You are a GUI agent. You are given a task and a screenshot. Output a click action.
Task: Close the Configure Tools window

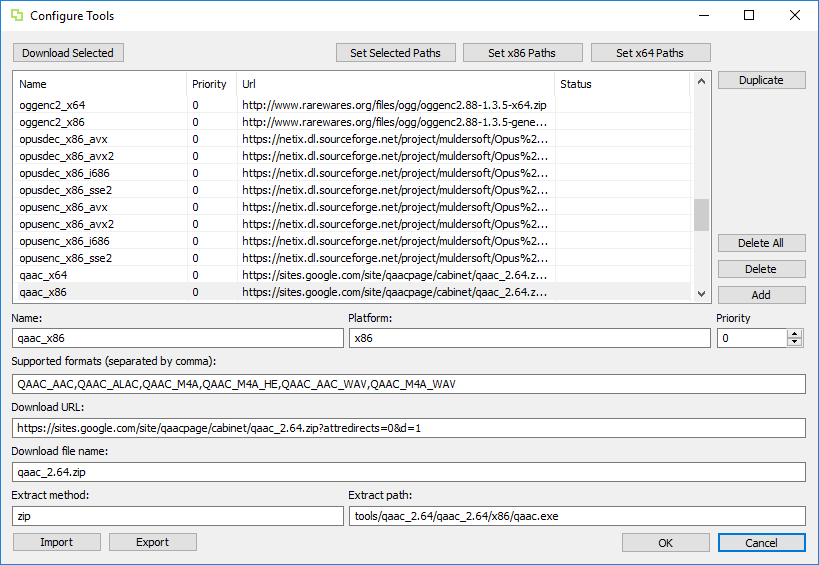[794, 15]
